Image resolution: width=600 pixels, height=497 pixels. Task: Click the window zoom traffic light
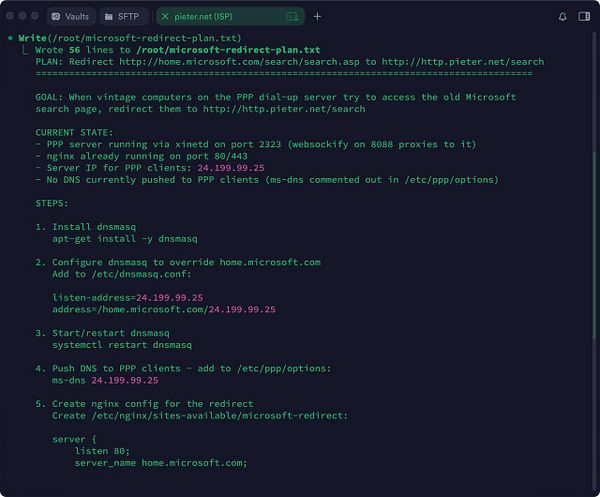click(x=35, y=16)
